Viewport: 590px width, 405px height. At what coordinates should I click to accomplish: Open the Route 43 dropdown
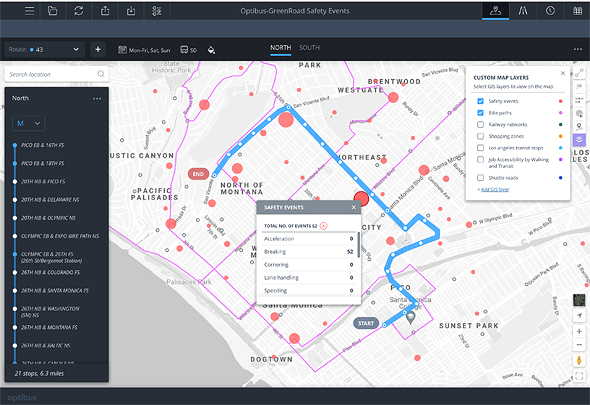coord(44,49)
